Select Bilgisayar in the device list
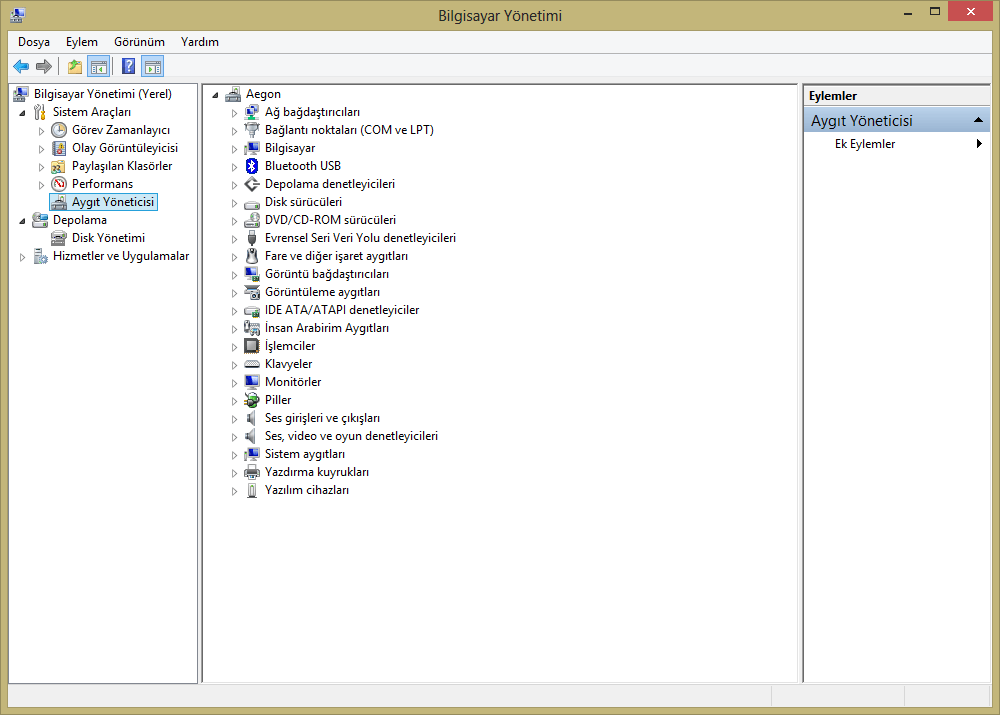 pyautogui.click(x=290, y=148)
